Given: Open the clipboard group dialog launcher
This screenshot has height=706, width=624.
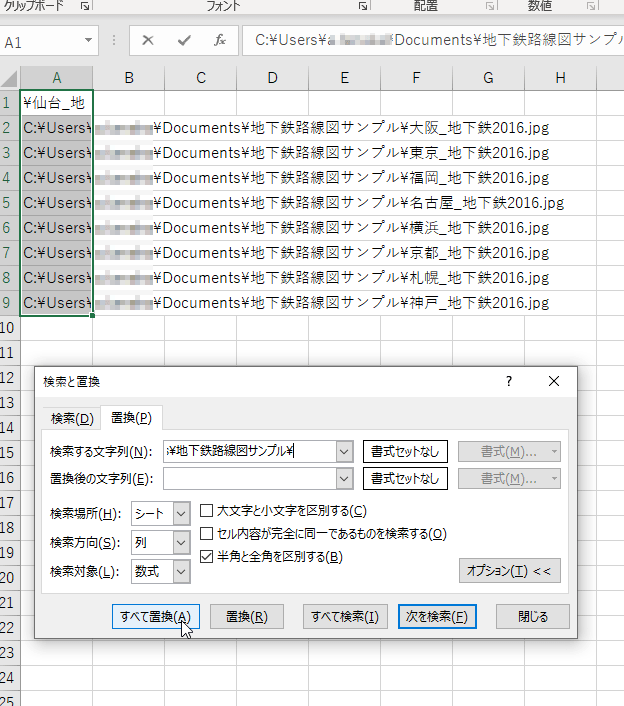Looking at the screenshot, I should point(84,6).
